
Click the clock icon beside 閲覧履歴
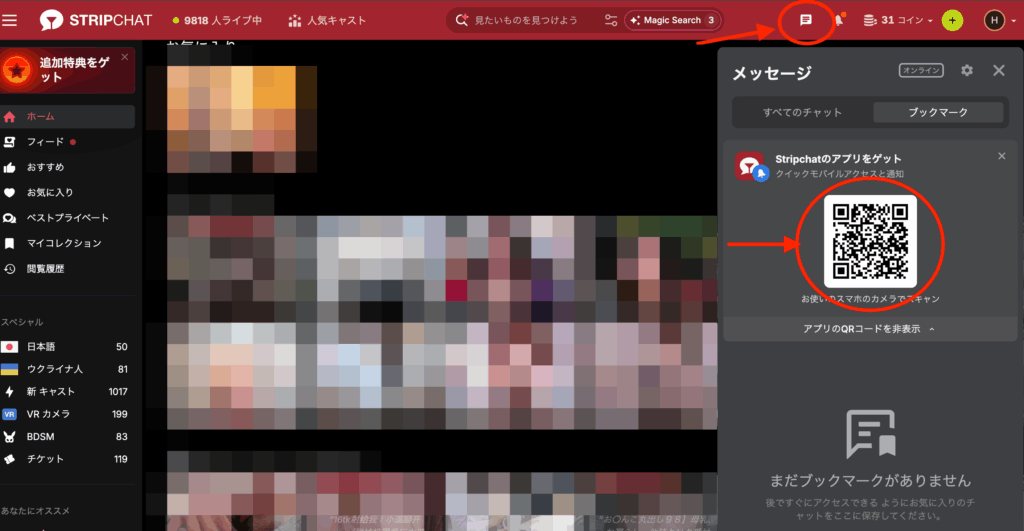point(9,268)
